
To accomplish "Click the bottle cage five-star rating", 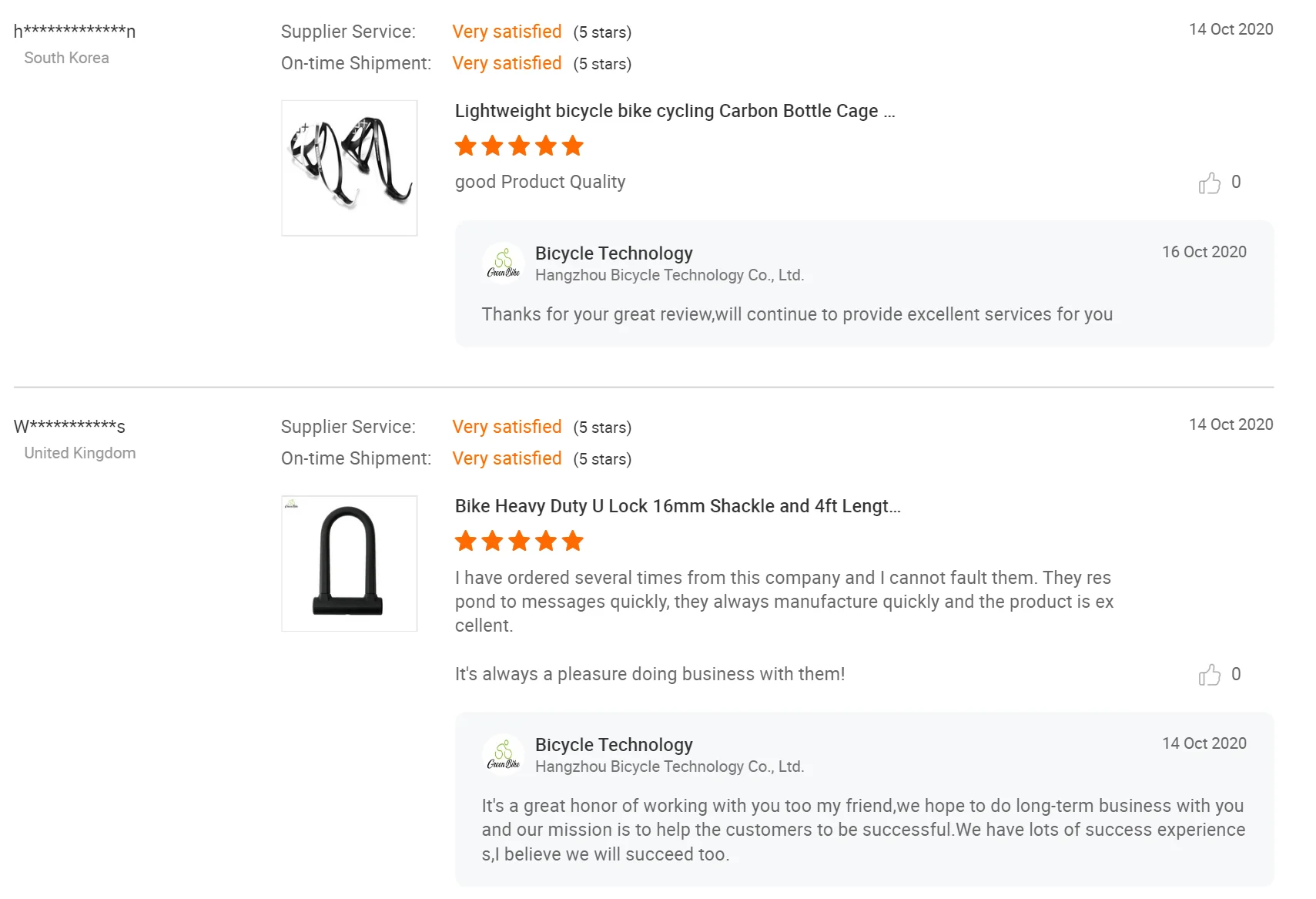I will pos(519,146).
